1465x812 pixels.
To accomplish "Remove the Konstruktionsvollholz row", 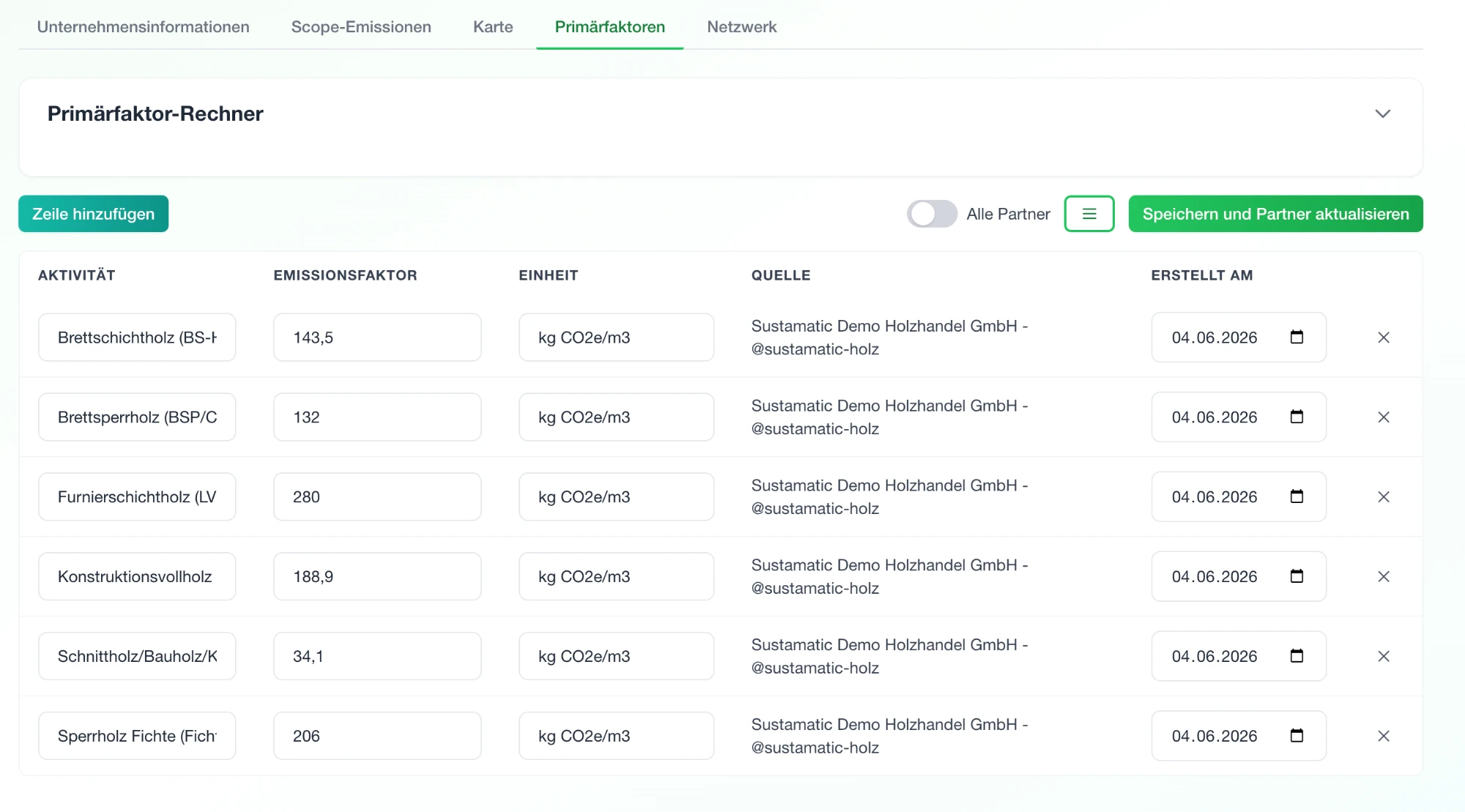I will click(x=1383, y=577).
